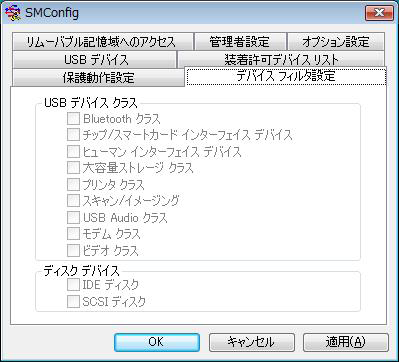The width and height of the screenshot is (399, 362).
Task: Select the デバイス フィルタ設定 tab
Action: point(286,76)
